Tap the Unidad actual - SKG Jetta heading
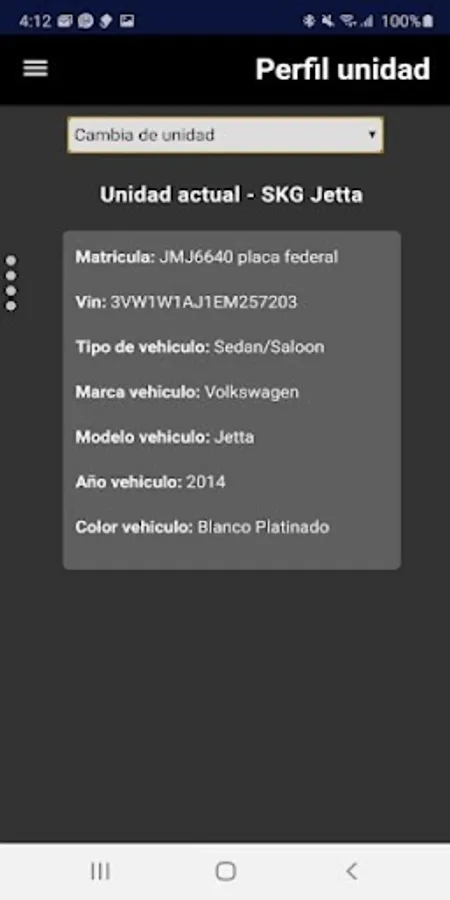The image size is (450, 900). [231, 195]
